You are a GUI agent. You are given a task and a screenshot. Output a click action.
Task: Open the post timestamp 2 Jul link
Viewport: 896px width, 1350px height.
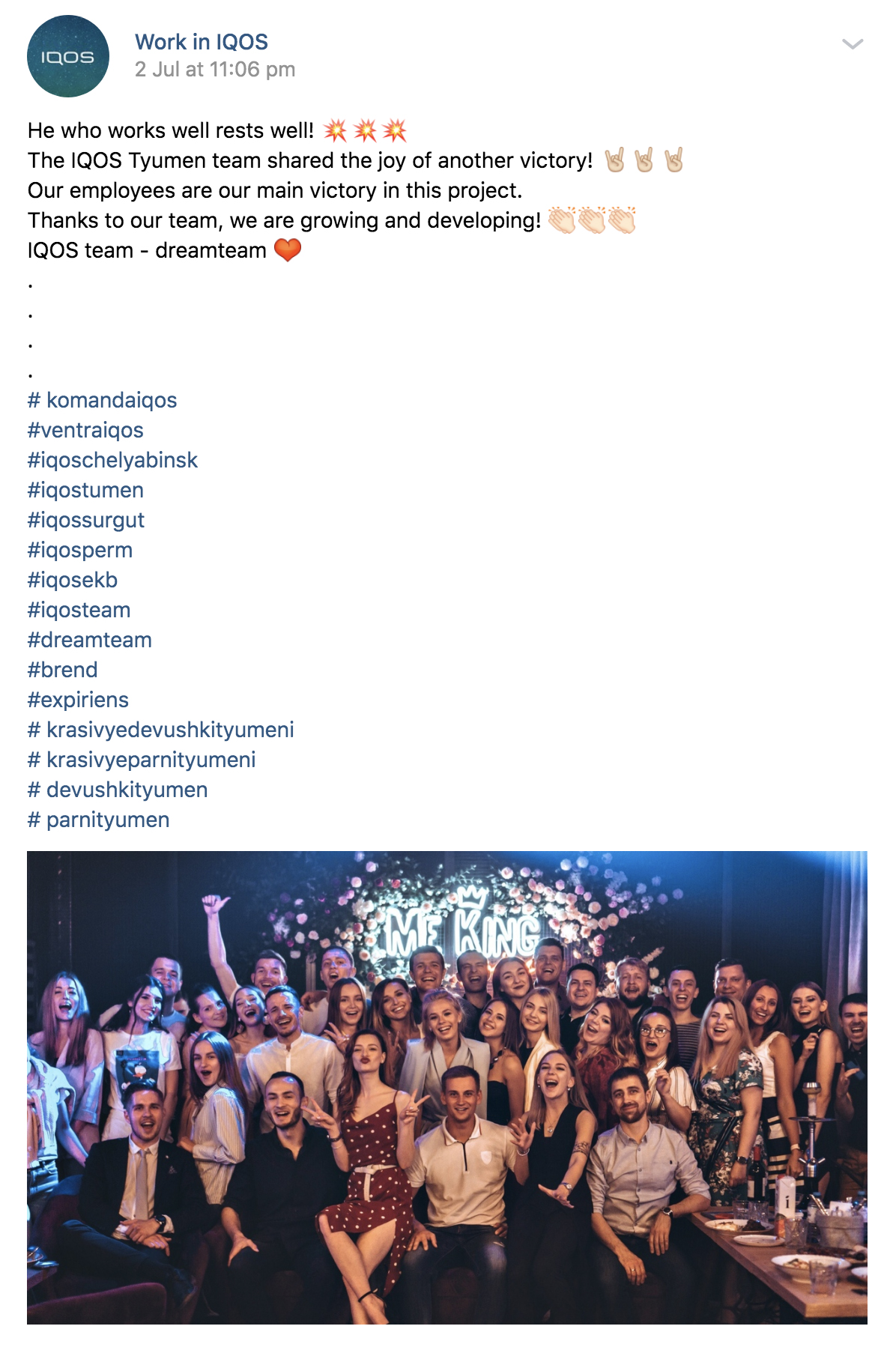(215, 70)
